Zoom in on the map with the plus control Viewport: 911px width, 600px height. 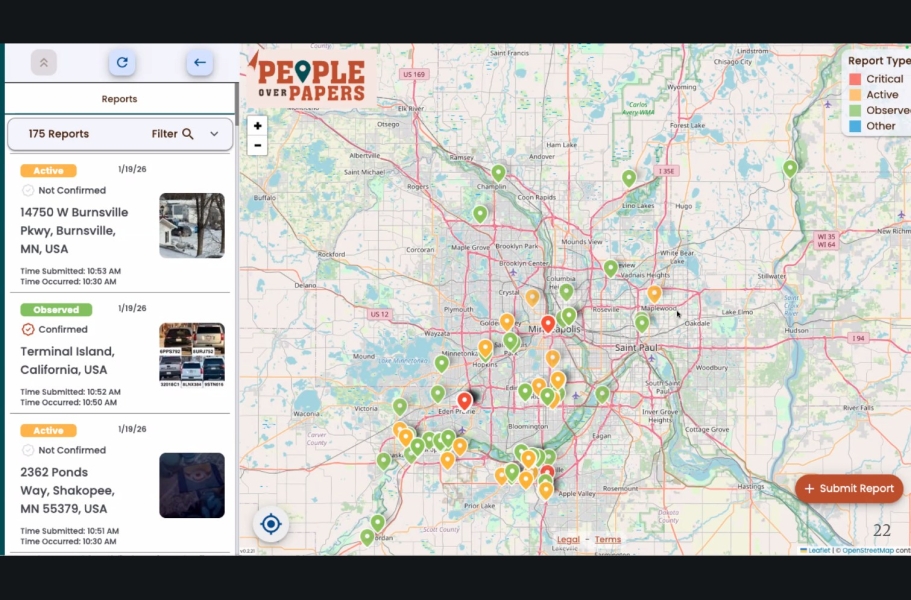click(x=257, y=126)
